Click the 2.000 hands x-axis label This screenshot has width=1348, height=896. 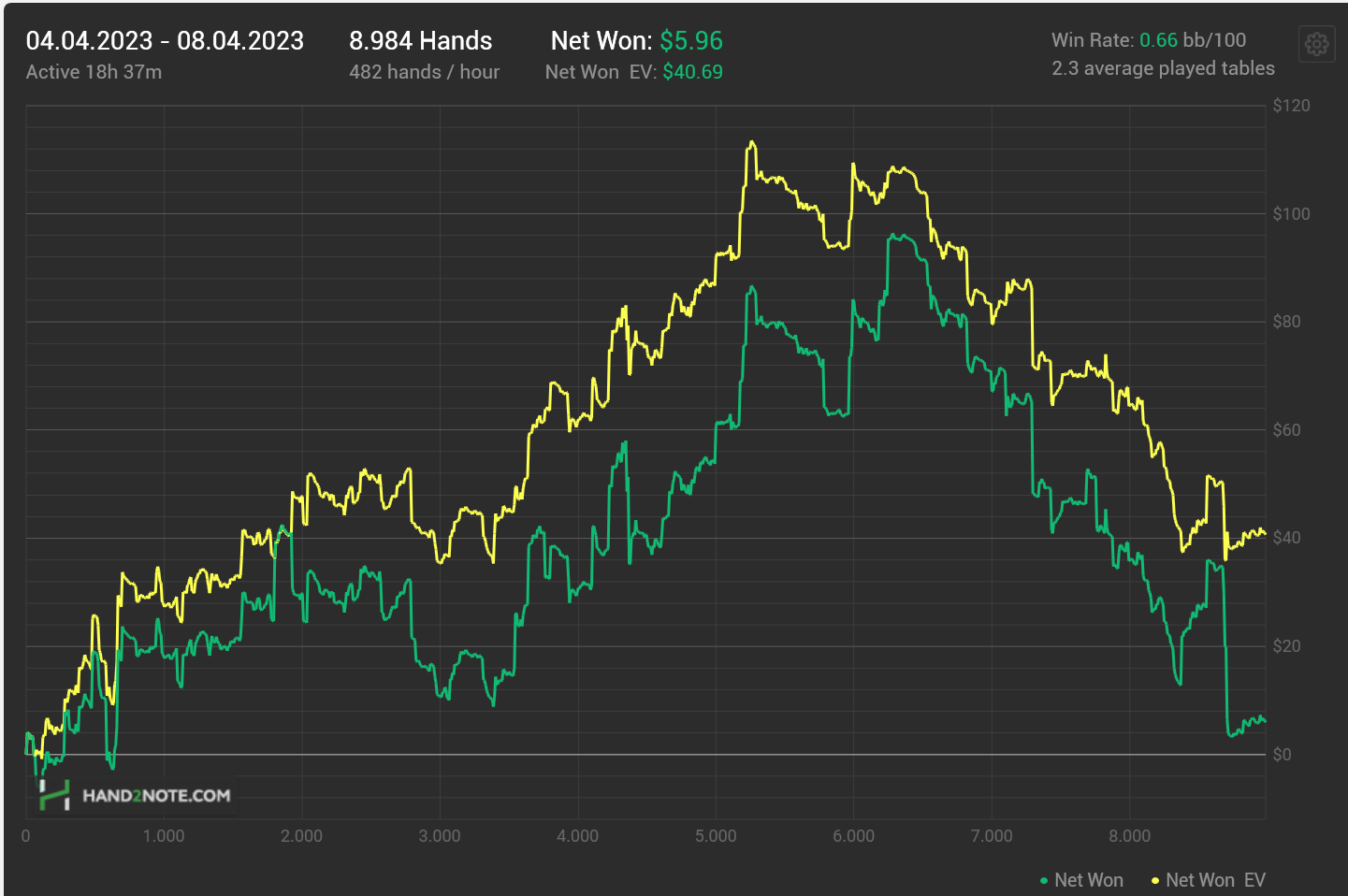coord(301,836)
